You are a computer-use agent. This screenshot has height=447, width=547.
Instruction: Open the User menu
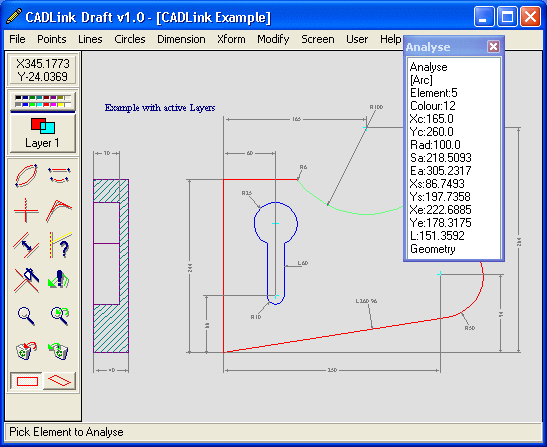coord(357,39)
